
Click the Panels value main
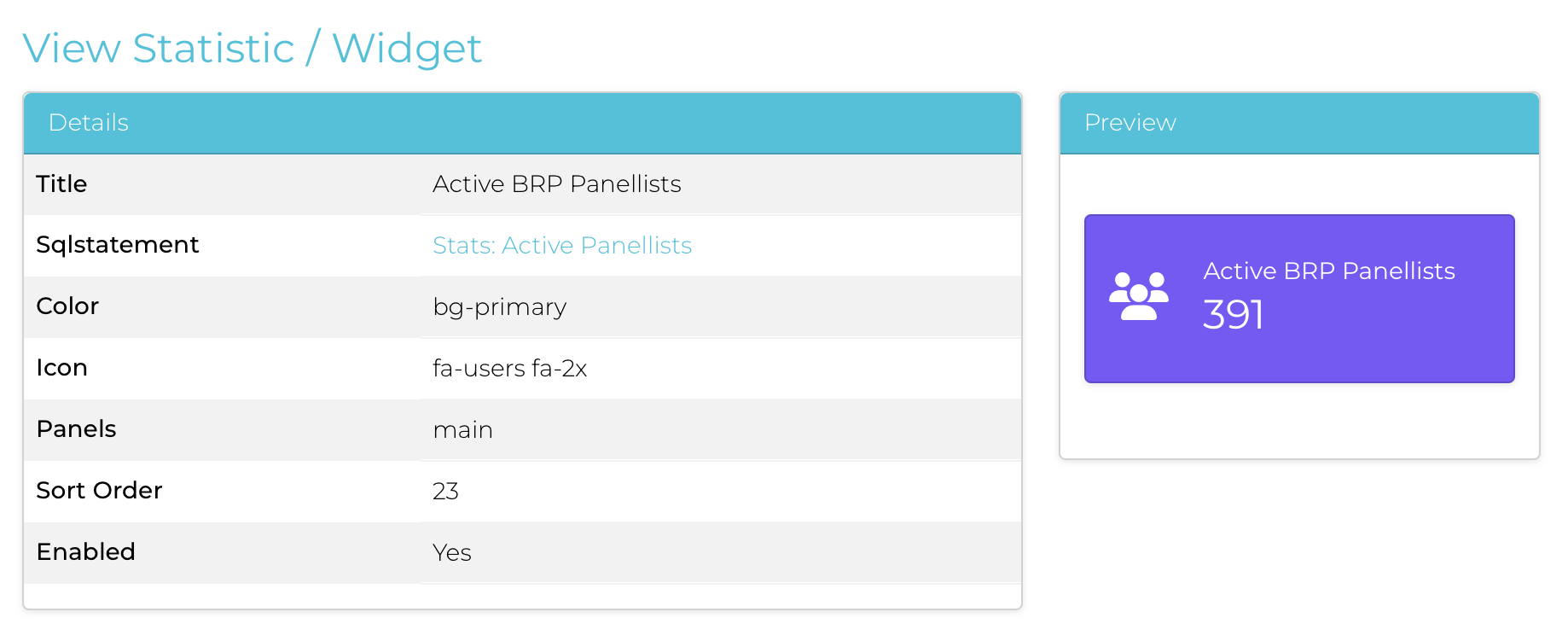(462, 430)
